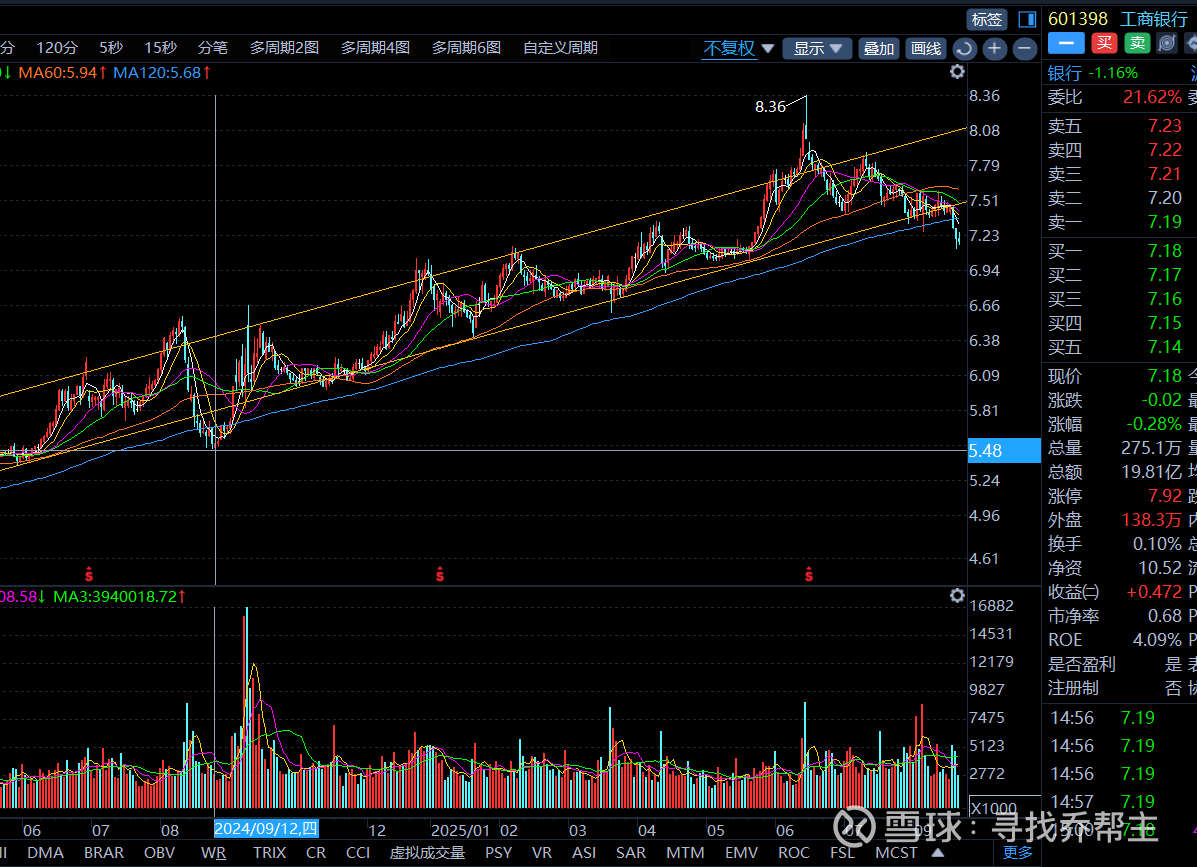The height and width of the screenshot is (867, 1197).
Task: Toggle the side panel layout icon
Action: (x=1027, y=19)
